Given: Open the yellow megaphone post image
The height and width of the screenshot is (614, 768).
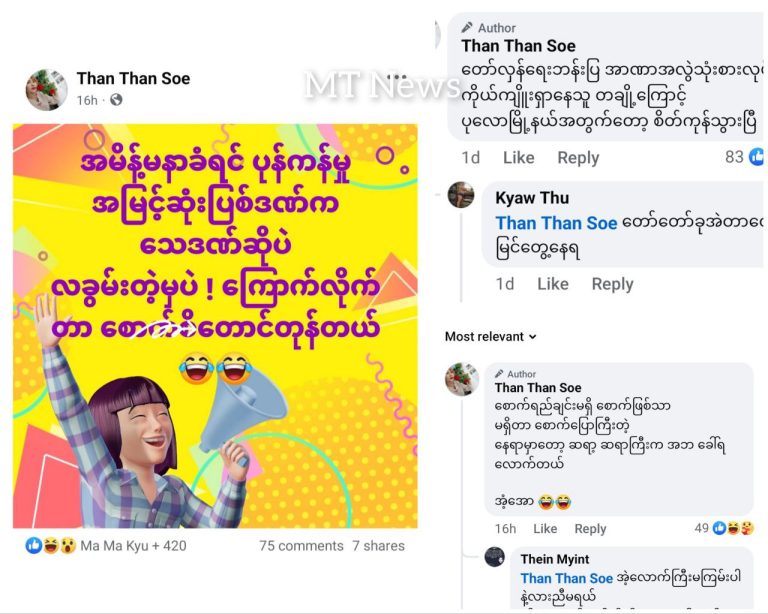Looking at the screenshot, I should tap(215, 326).
